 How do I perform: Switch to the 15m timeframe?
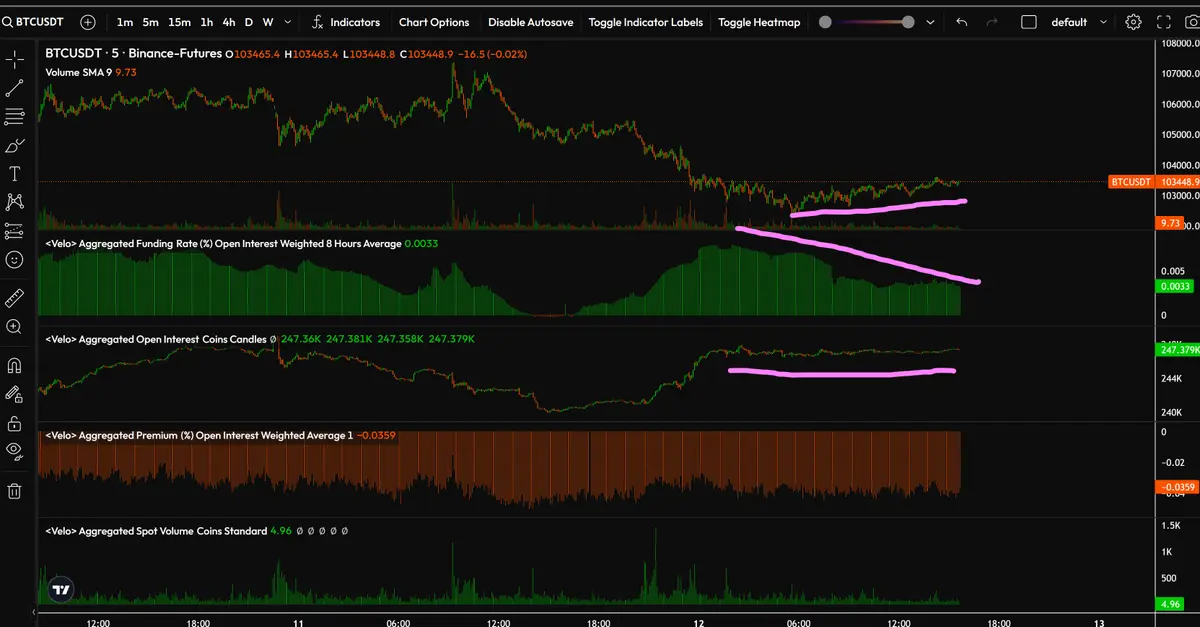point(179,22)
